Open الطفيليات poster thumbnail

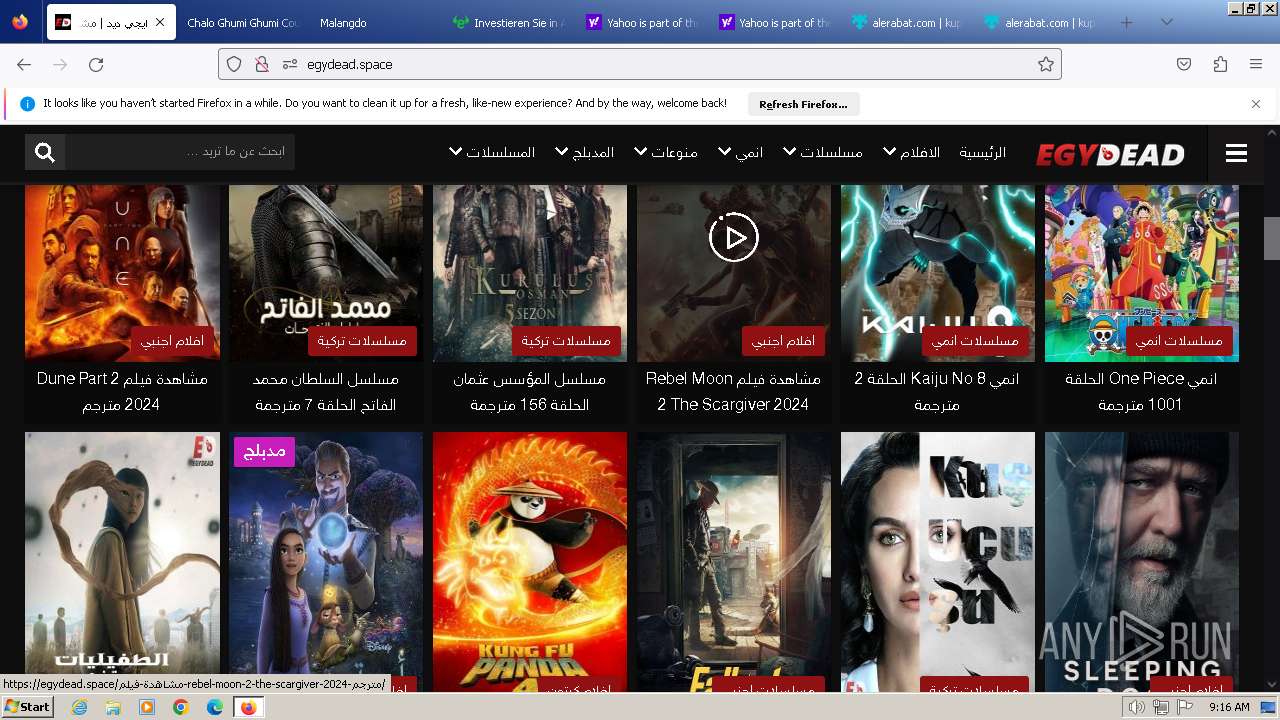[122, 560]
